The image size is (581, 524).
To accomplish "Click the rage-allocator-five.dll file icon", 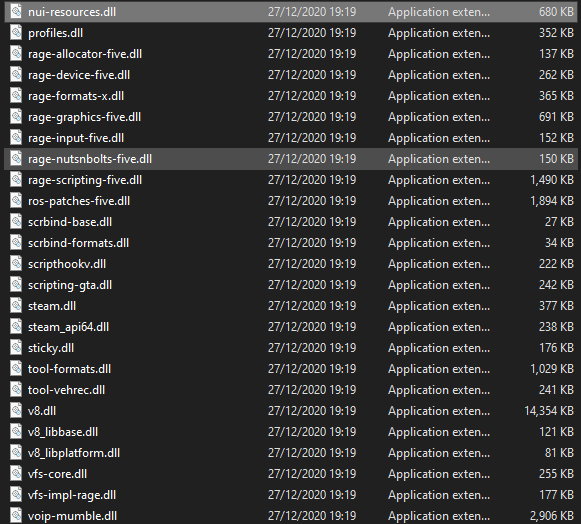I will click(16, 54).
